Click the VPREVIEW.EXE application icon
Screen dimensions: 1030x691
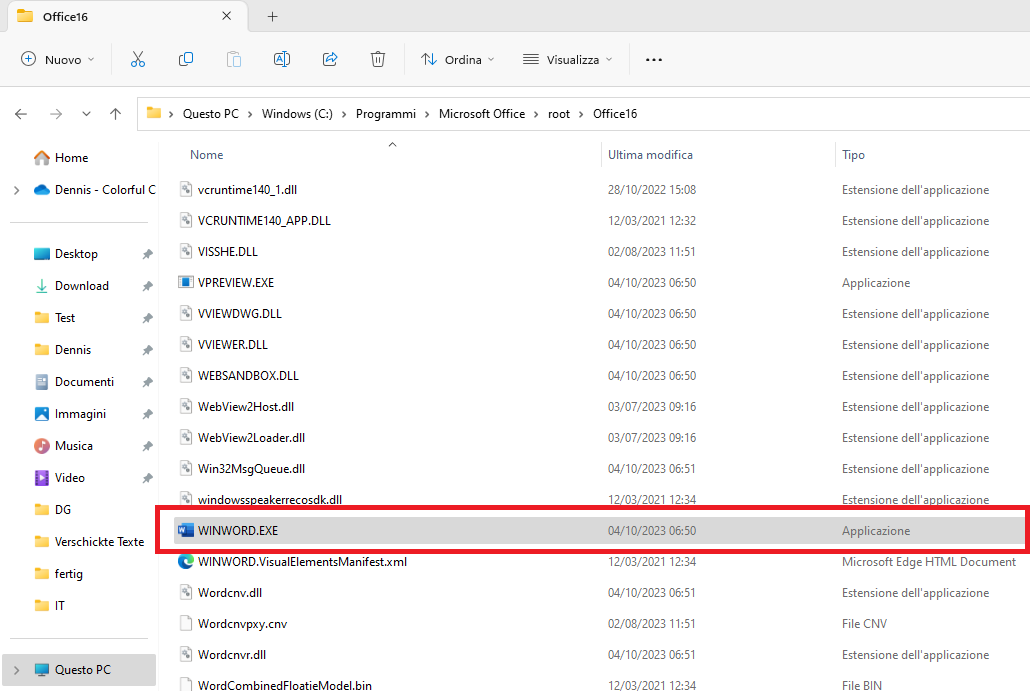[186, 282]
